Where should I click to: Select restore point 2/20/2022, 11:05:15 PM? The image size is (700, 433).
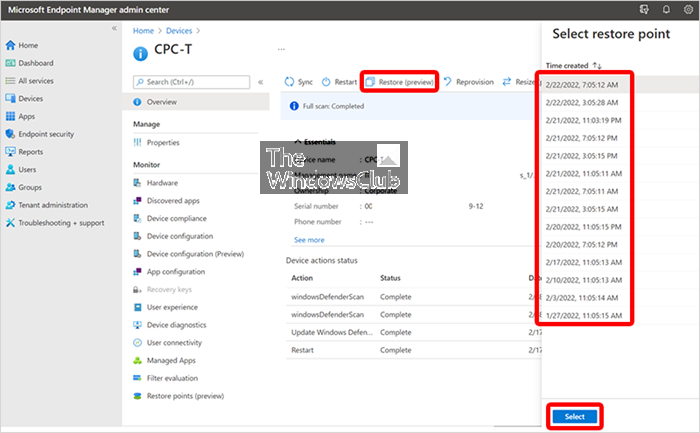click(x=621, y=227)
